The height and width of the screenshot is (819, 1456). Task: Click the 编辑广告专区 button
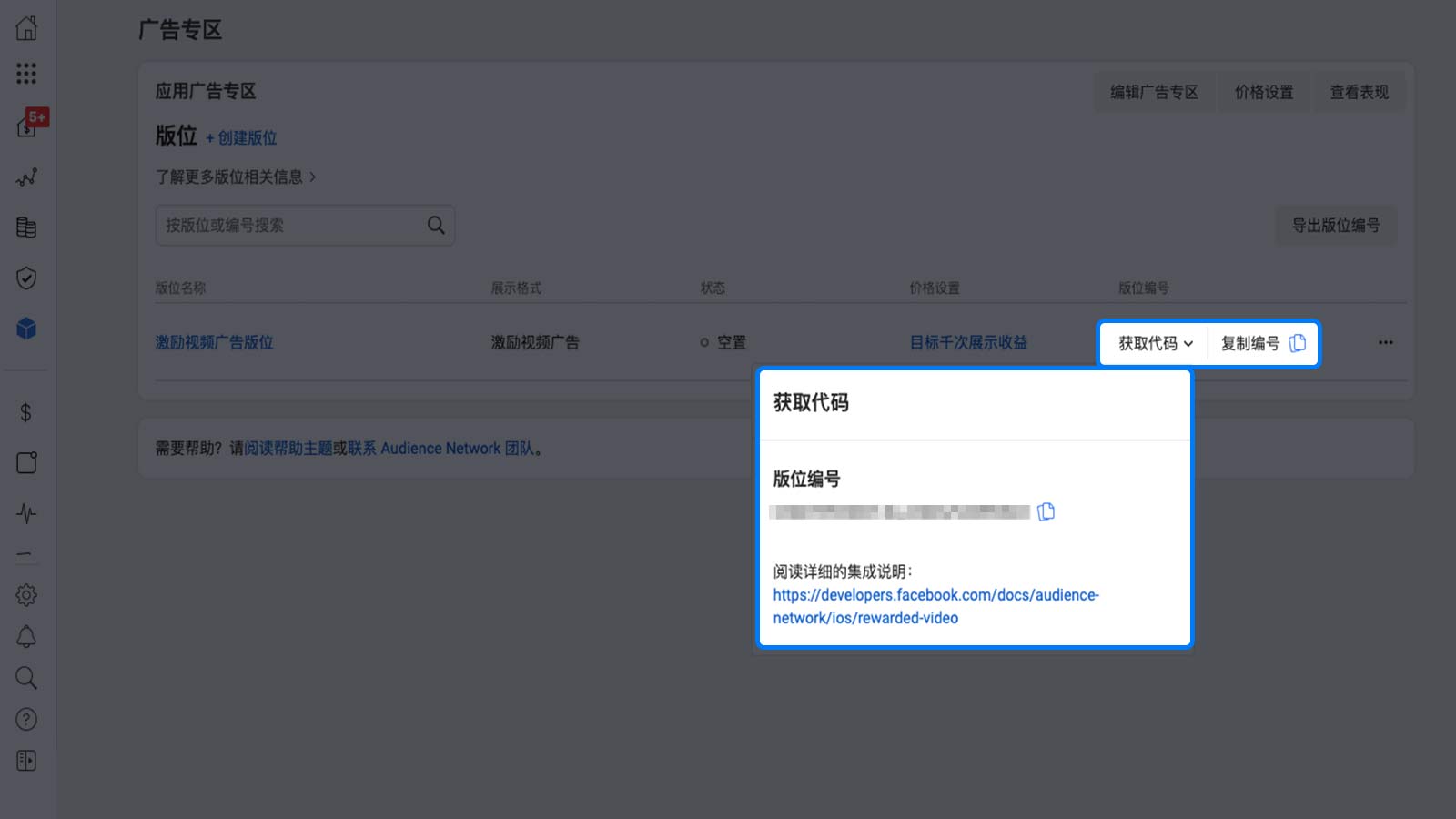[1154, 92]
